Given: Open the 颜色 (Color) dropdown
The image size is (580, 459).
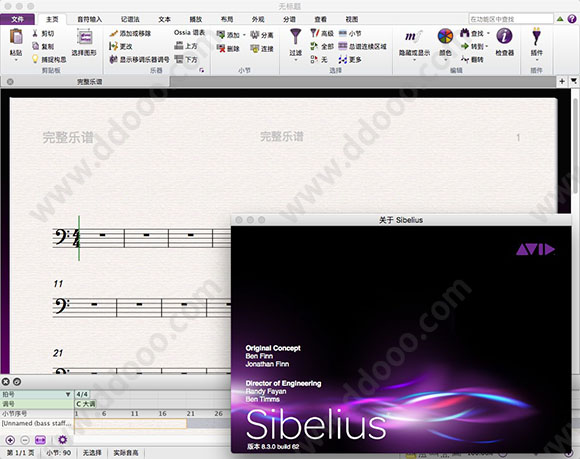Looking at the screenshot, I should click(445, 60).
